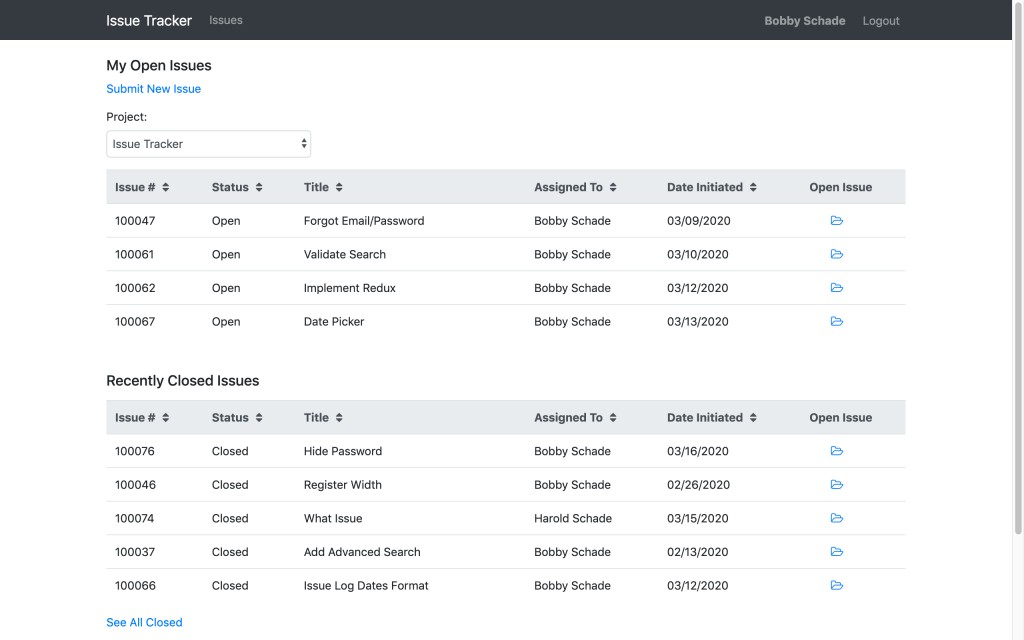The width and height of the screenshot is (1024, 640).
Task: Go to Issues in the navigation bar
Action: (x=226, y=20)
